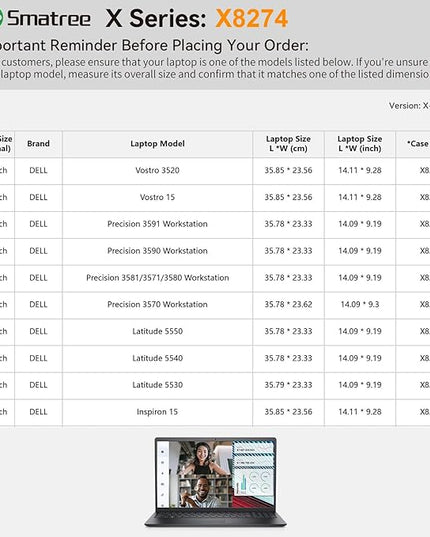The image size is (430, 537).
Task: Click the 'Latitude 5550' model cell
Action: pos(157,332)
